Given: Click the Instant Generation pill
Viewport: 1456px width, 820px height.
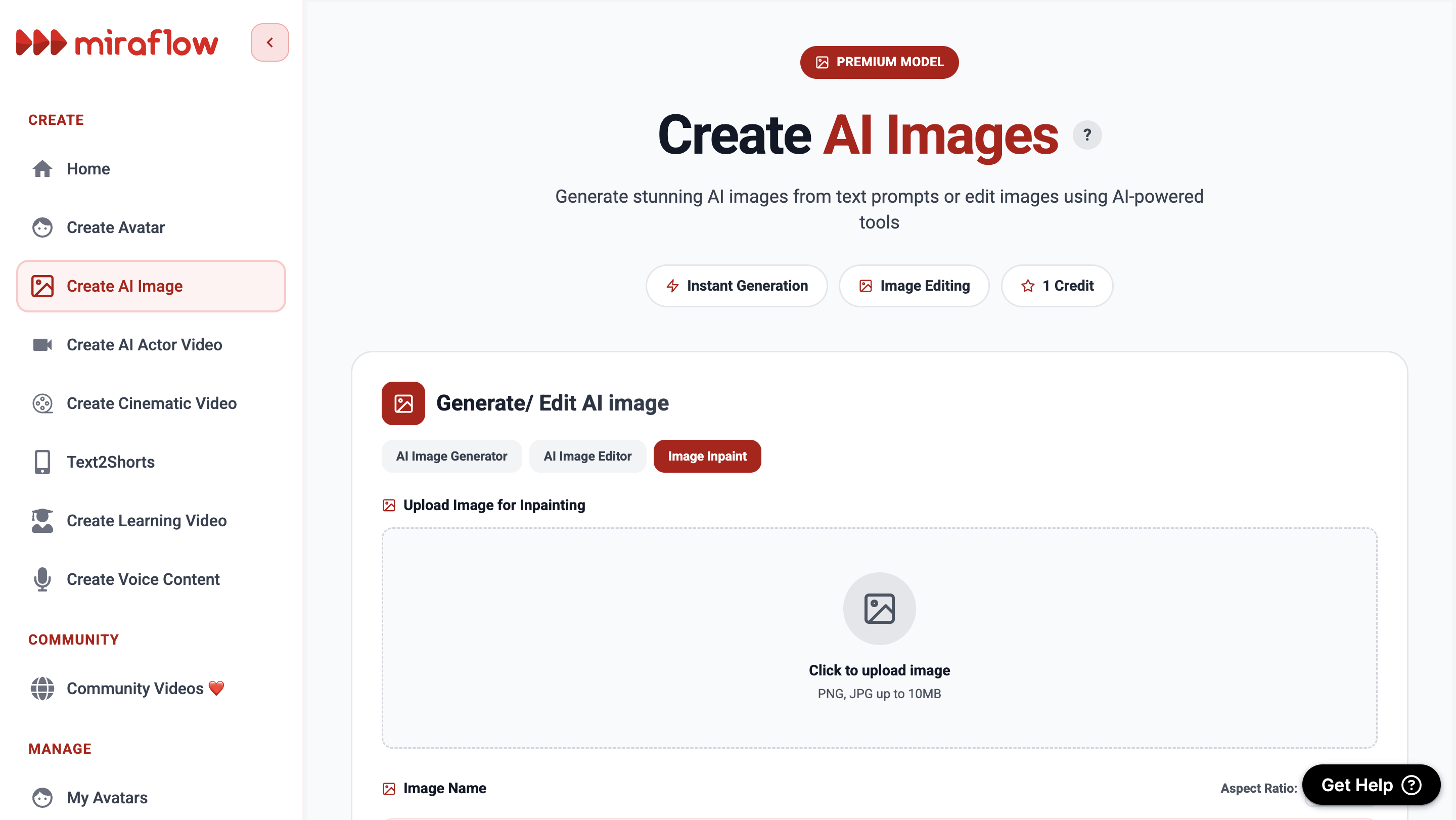Looking at the screenshot, I should [736, 286].
